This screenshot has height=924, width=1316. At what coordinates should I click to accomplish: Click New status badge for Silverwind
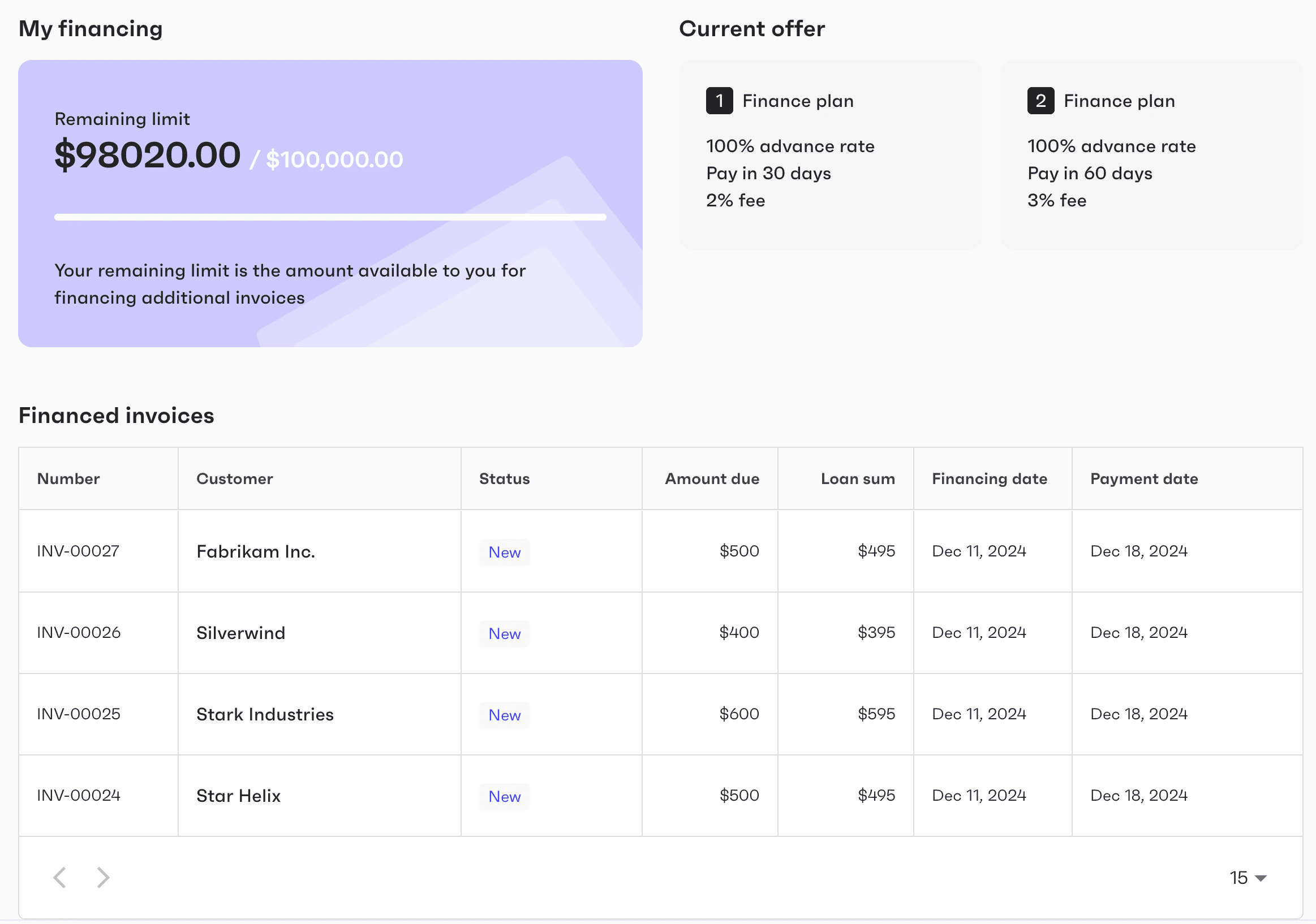[x=504, y=633]
